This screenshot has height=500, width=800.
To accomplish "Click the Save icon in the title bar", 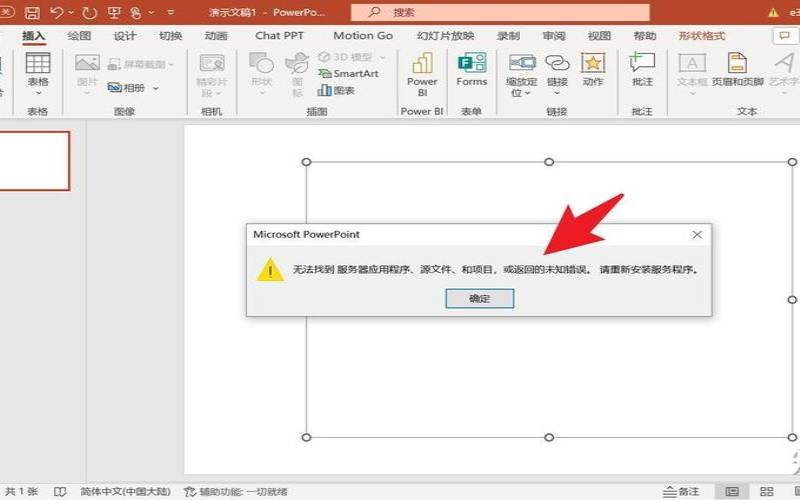I will [32, 13].
